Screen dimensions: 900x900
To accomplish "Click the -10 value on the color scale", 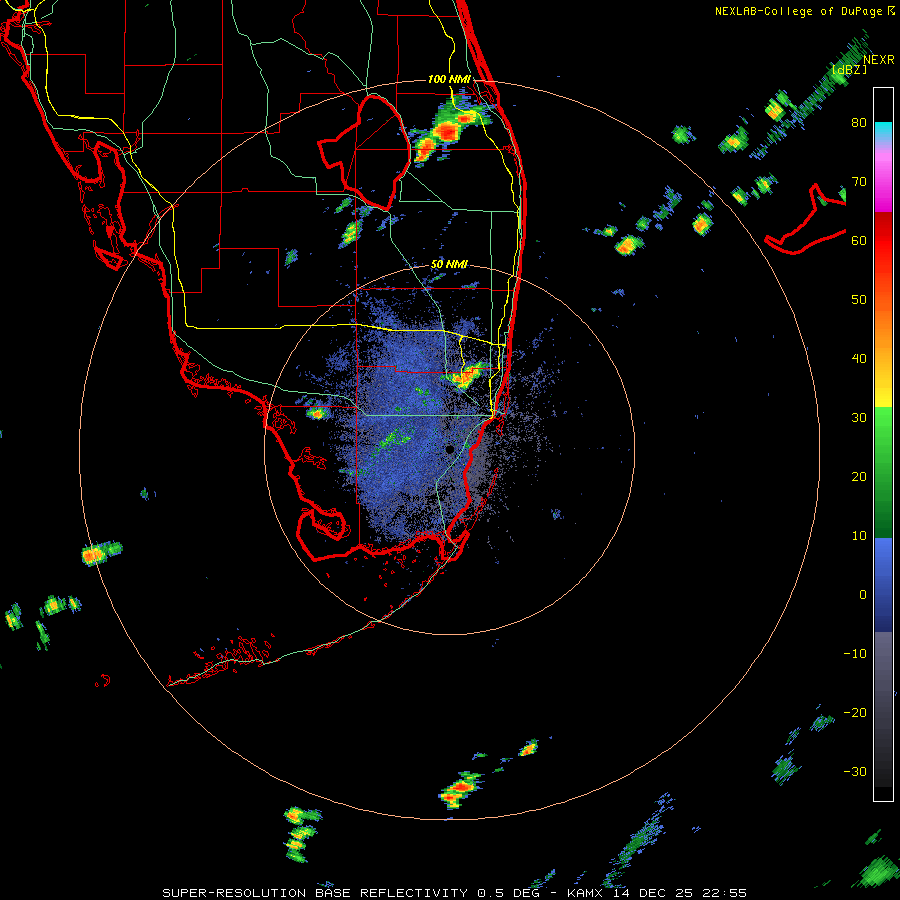I will 855,654.
